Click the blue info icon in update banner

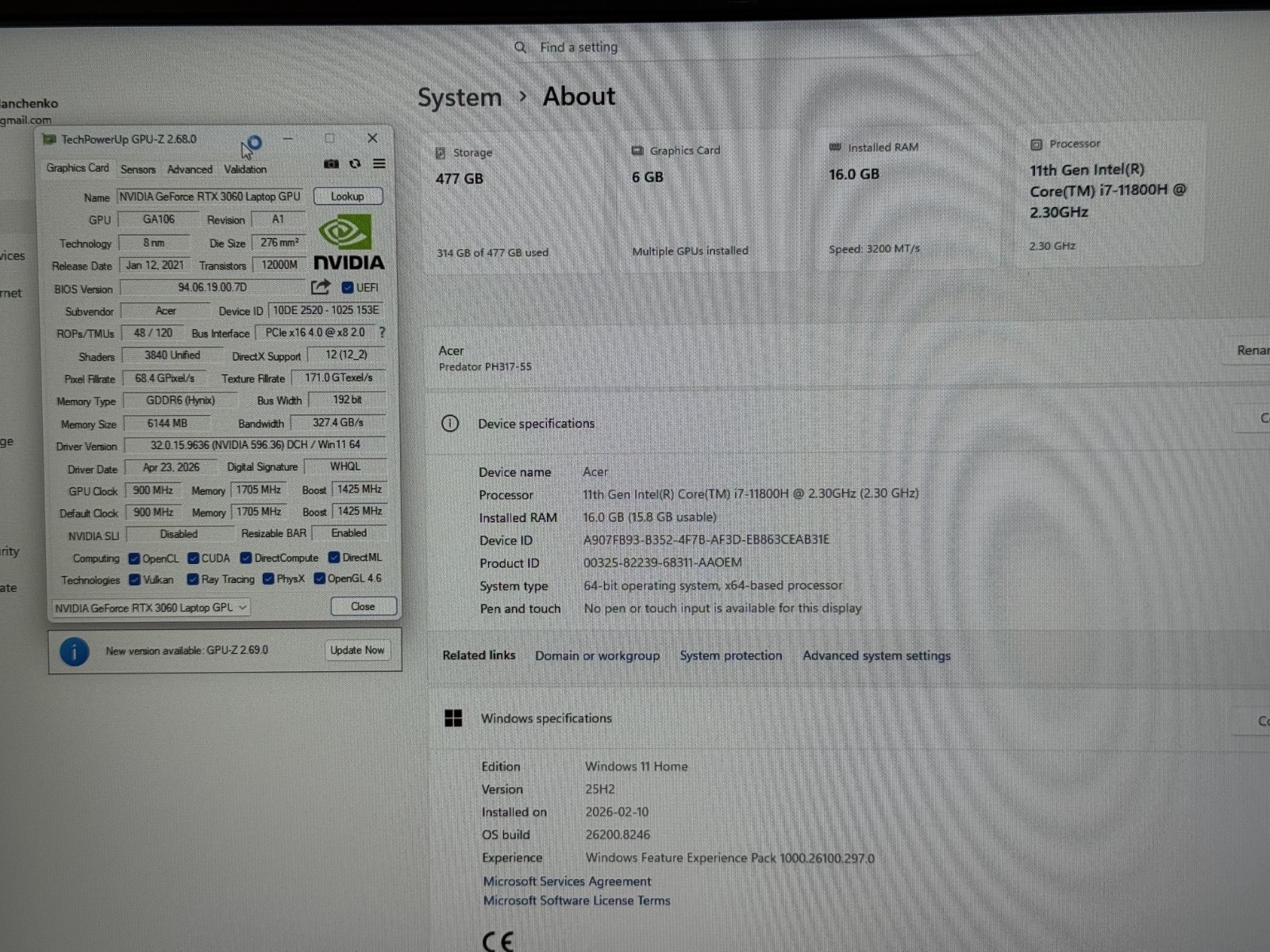coord(75,652)
